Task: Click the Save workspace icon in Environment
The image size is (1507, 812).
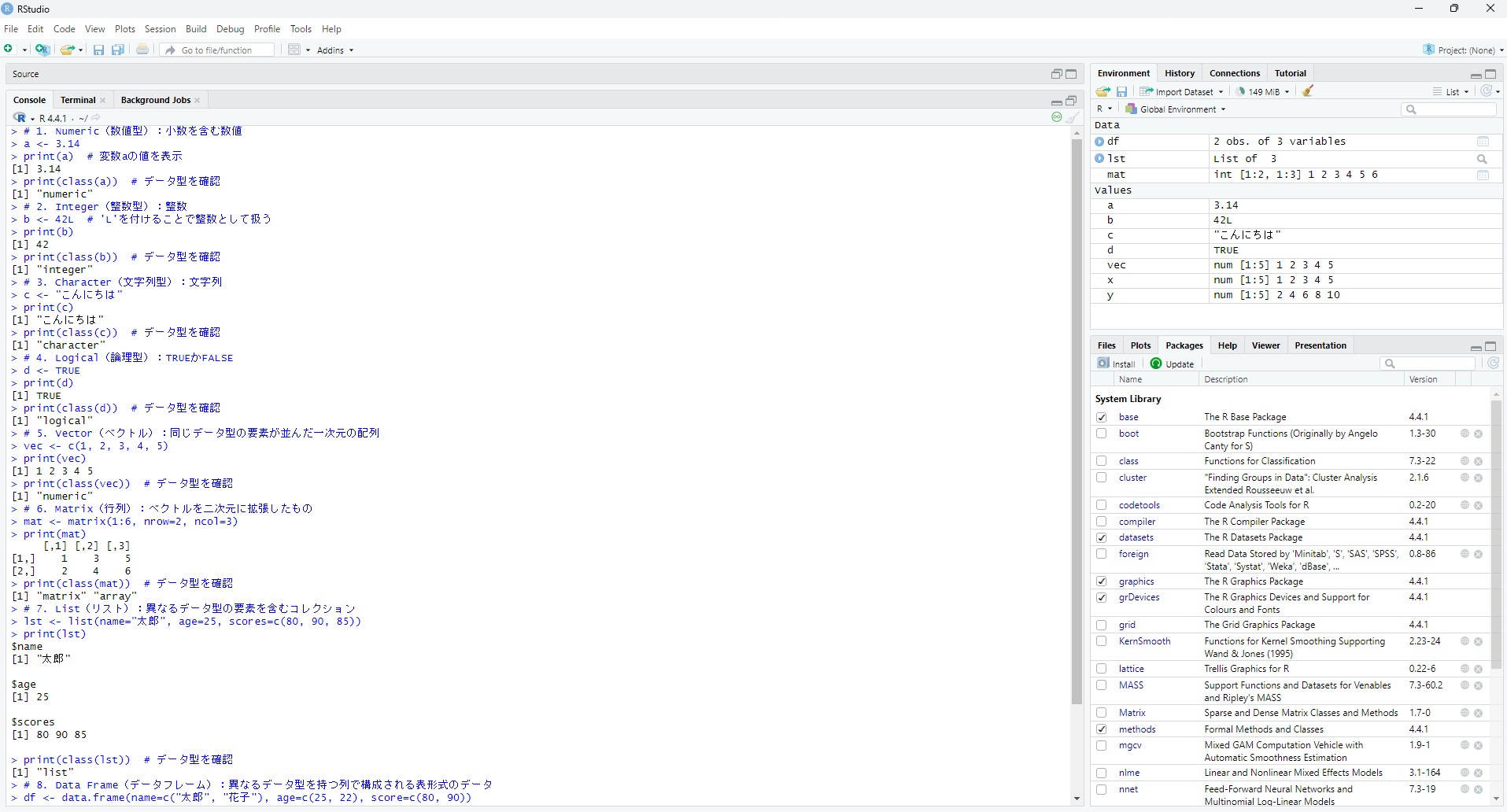Action: (x=1122, y=91)
